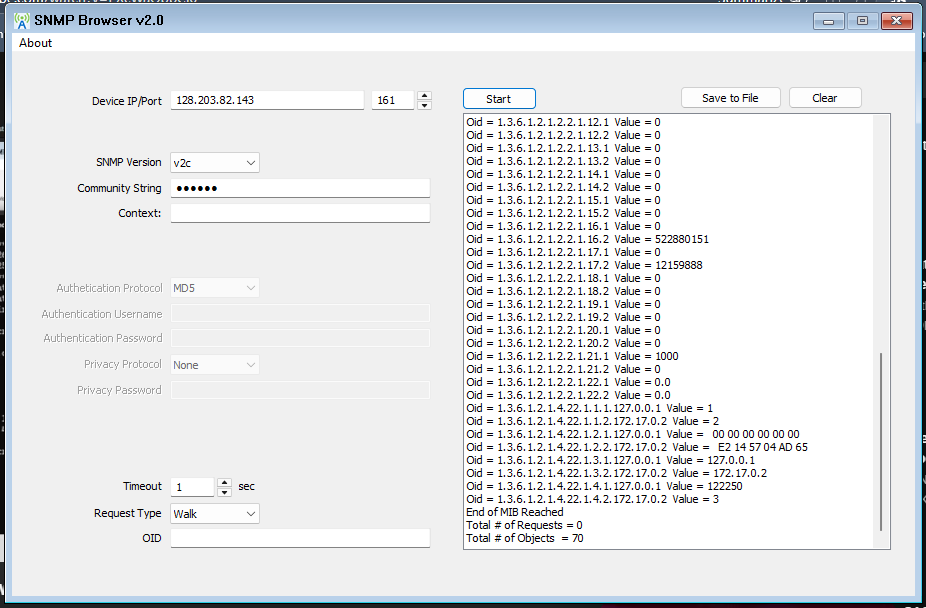The height and width of the screenshot is (608, 926).
Task: Select the Community String password field
Action: pos(300,187)
